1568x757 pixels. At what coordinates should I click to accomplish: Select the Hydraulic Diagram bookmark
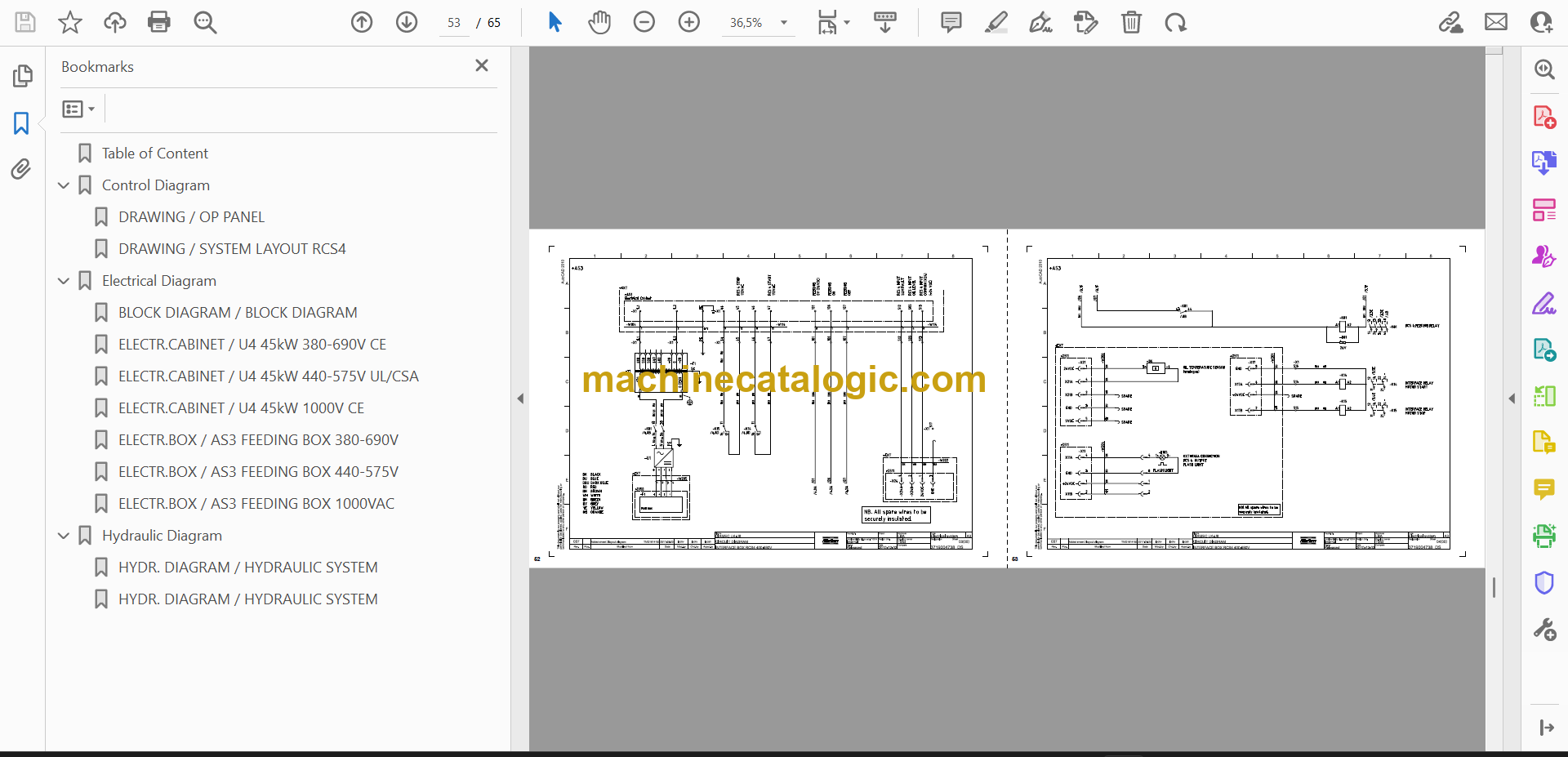(162, 536)
